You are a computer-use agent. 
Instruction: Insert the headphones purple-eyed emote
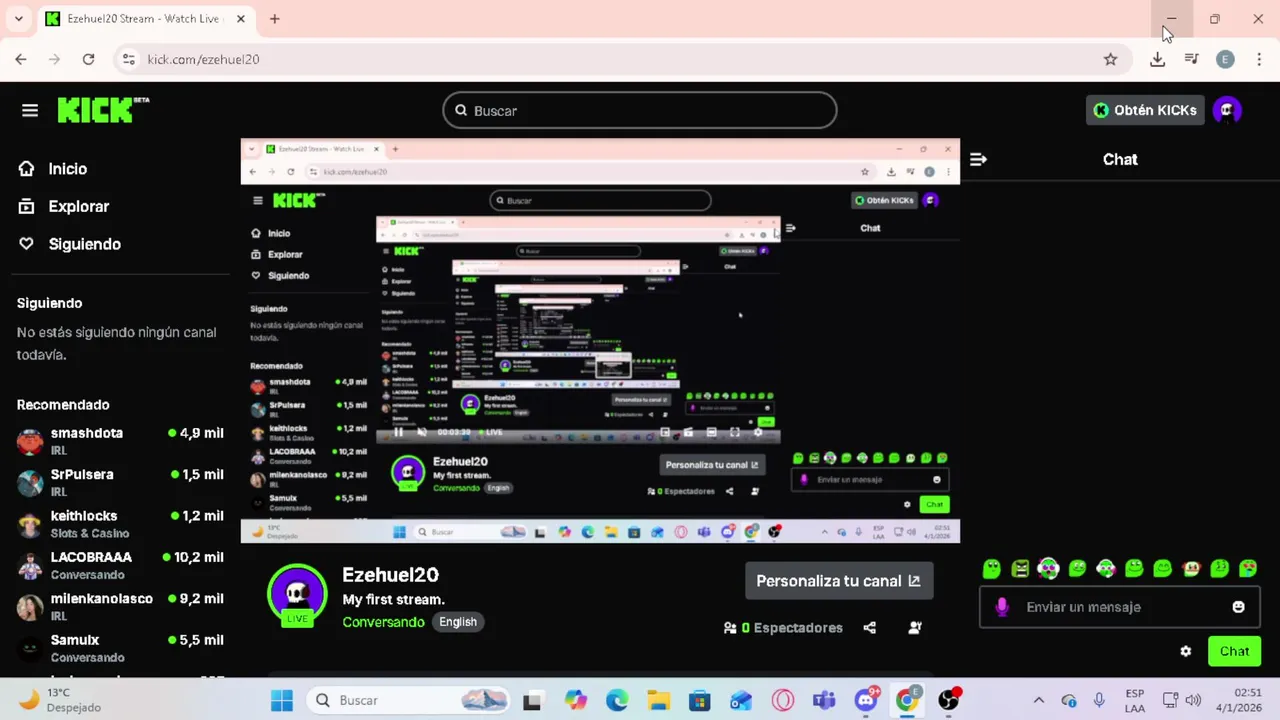coord(1048,569)
